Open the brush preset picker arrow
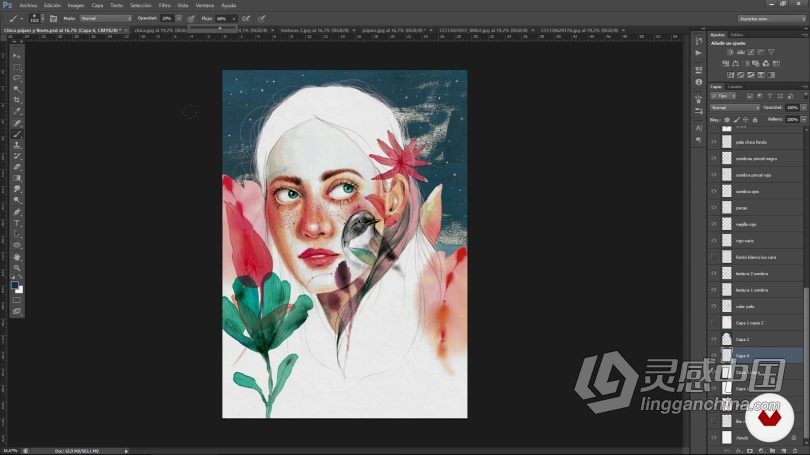 [x=42, y=19]
